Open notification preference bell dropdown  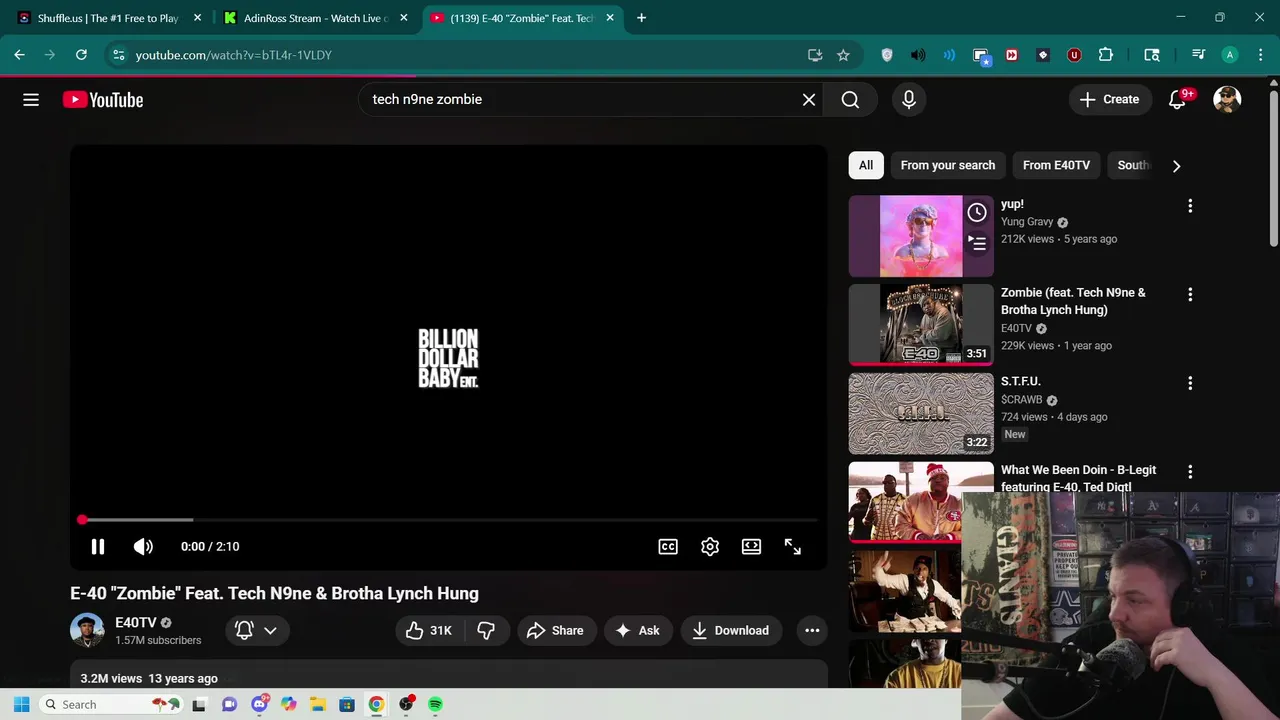click(256, 631)
